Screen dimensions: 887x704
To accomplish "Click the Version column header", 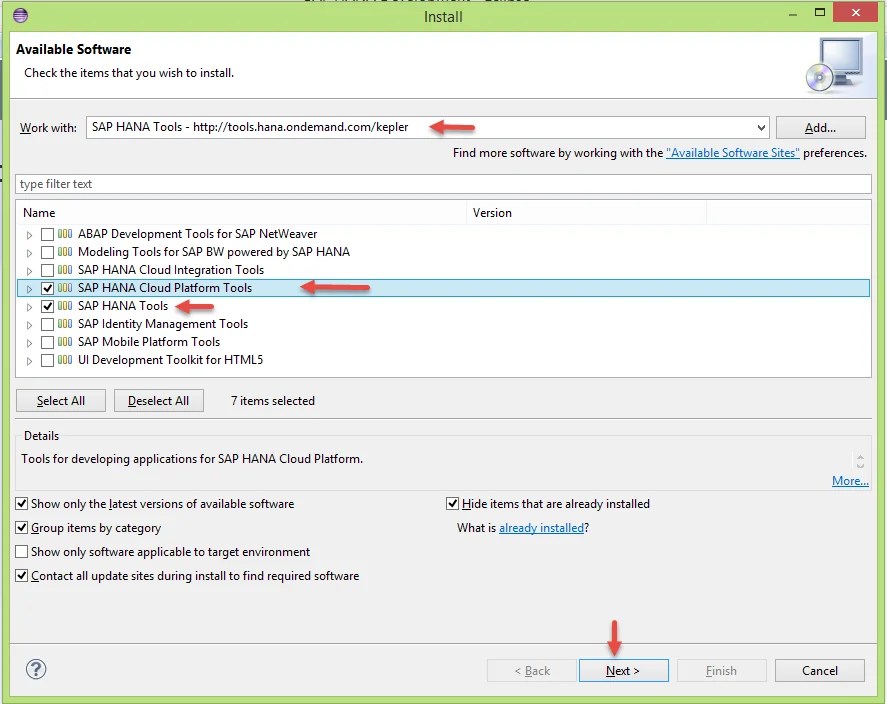I will pyautogui.click(x=587, y=213).
